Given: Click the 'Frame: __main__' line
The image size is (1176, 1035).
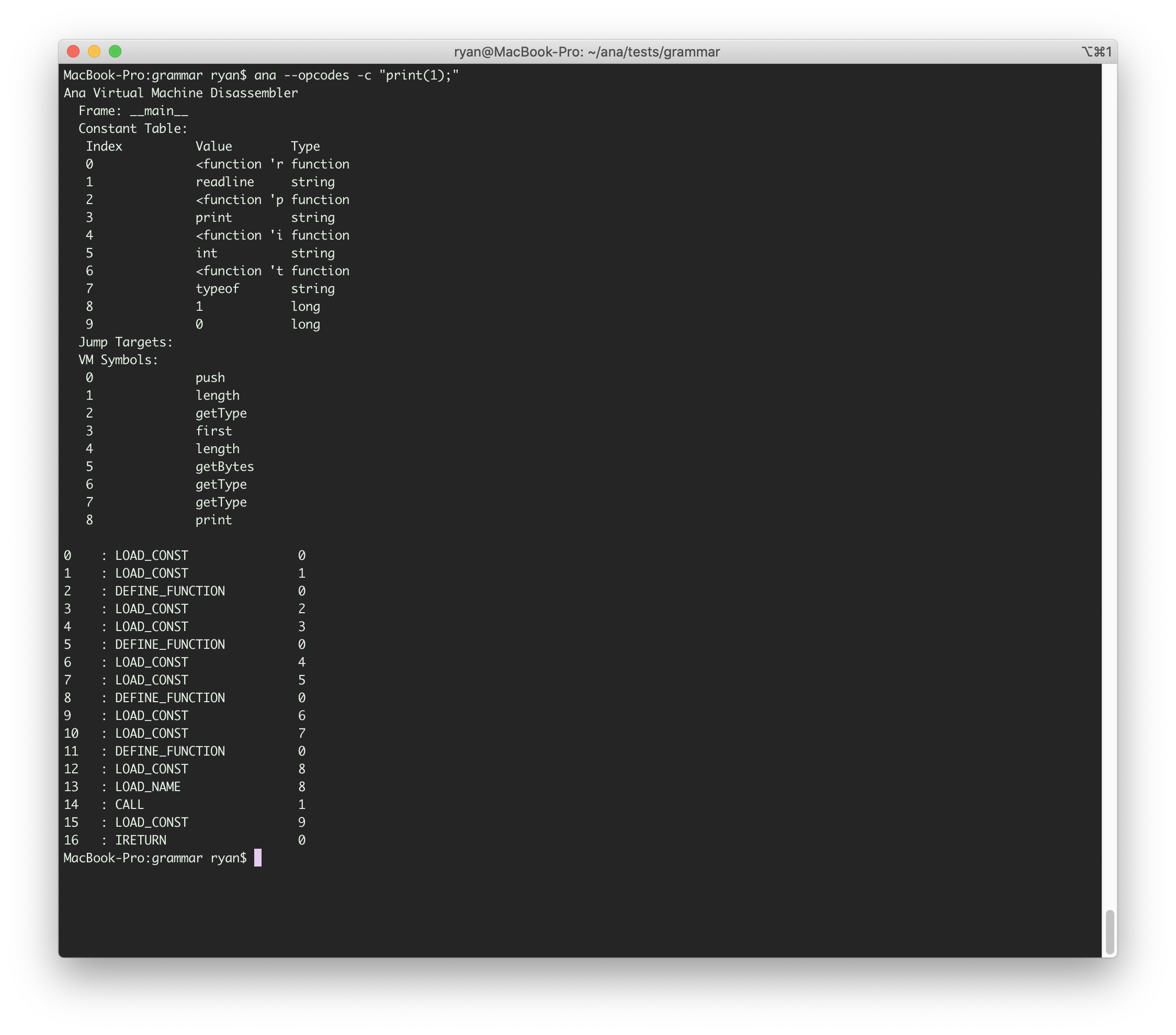Looking at the screenshot, I should 133,111.
